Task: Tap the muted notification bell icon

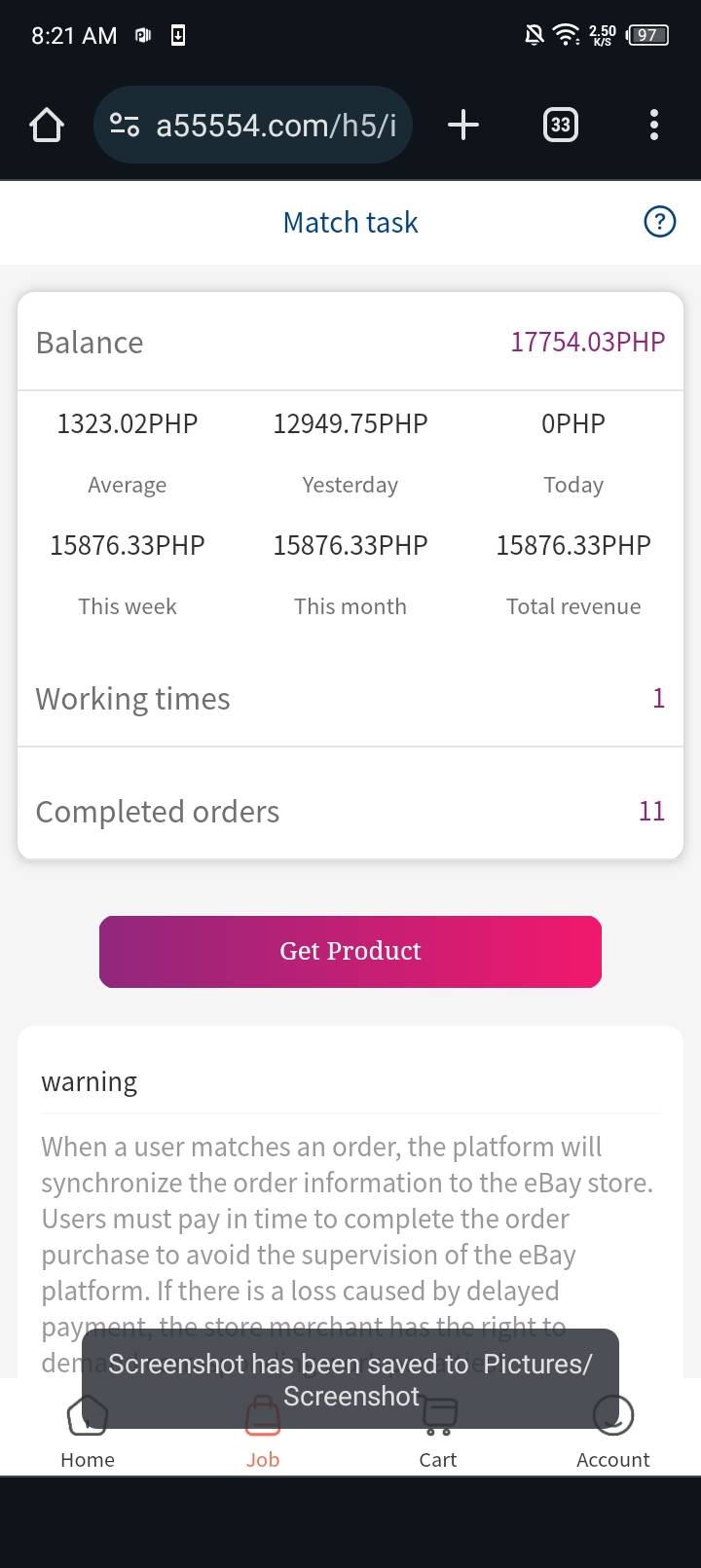Action: (x=534, y=36)
